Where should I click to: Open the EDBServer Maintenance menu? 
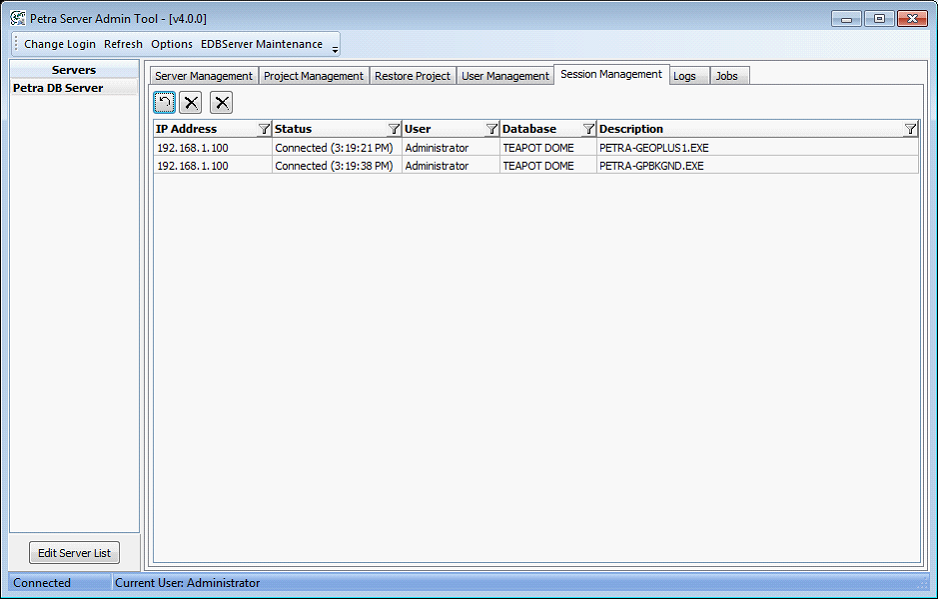[x=261, y=44]
